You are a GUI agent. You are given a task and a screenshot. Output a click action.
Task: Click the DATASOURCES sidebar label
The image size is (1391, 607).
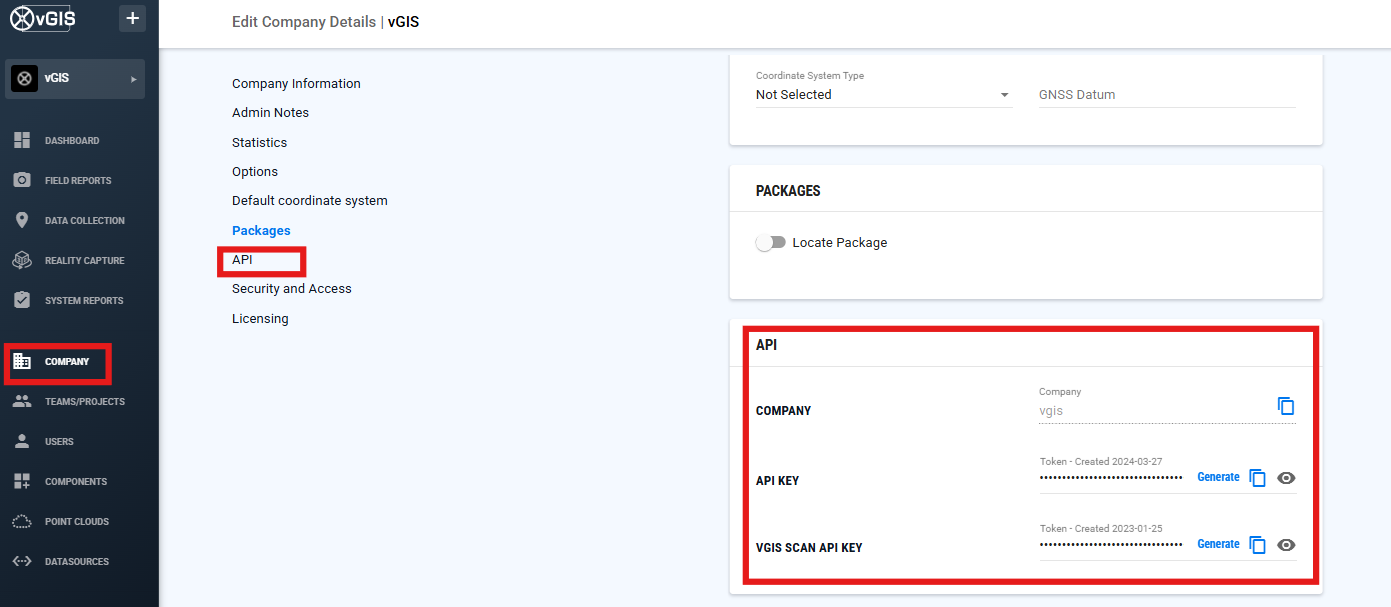tap(77, 562)
